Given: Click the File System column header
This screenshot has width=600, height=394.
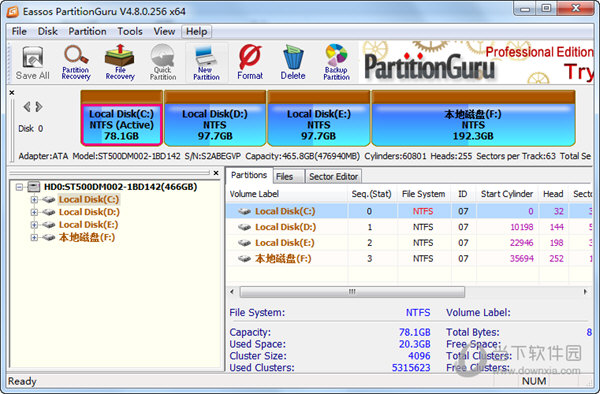Looking at the screenshot, I should 424,194.
